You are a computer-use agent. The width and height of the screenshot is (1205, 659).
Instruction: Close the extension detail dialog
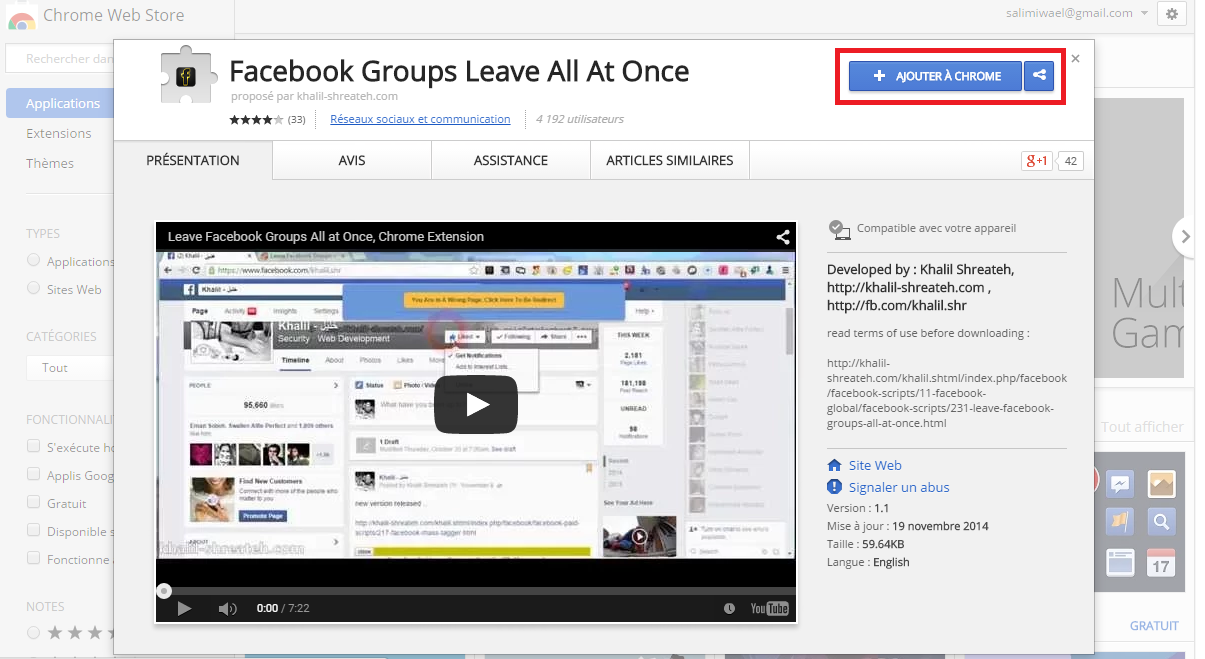click(1075, 59)
